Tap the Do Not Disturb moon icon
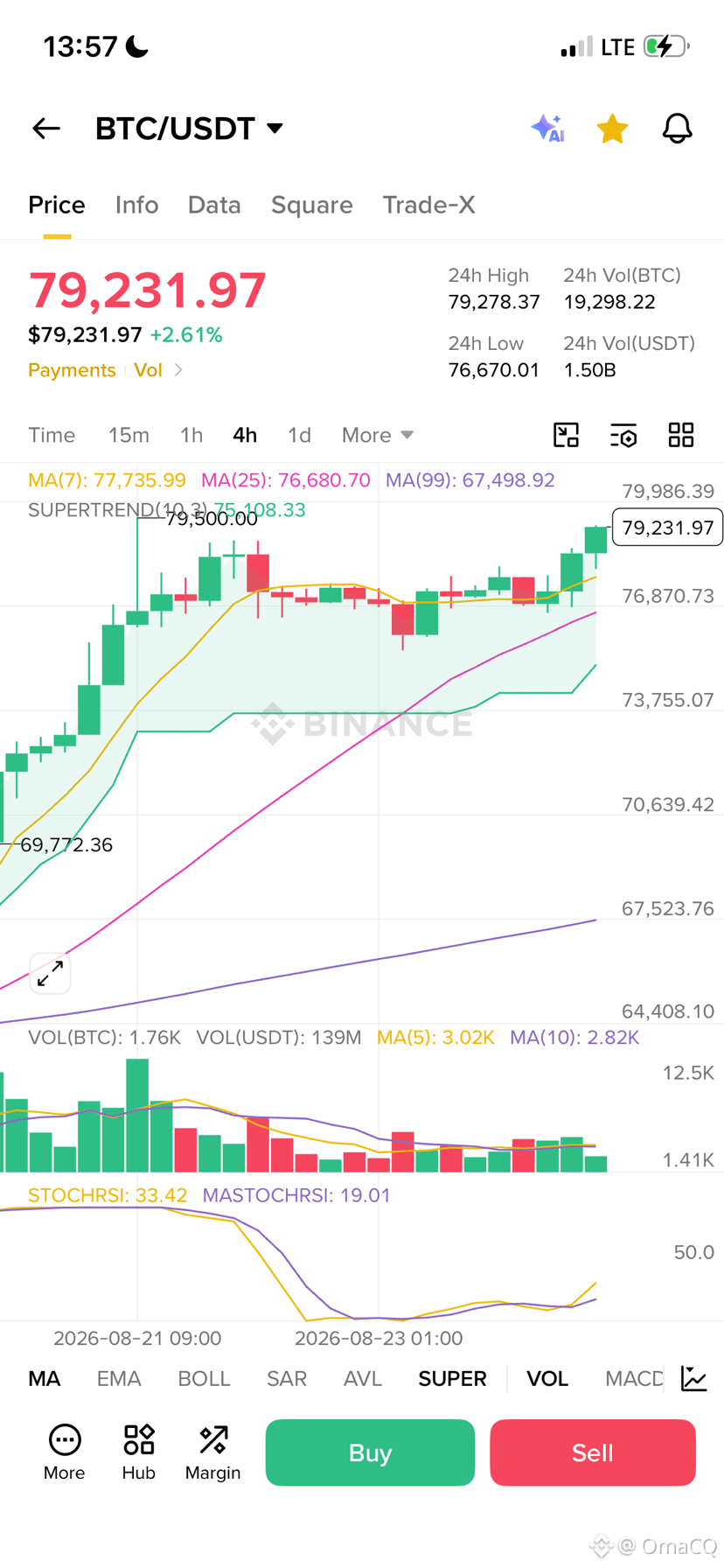The image size is (724, 1568). 137,46
